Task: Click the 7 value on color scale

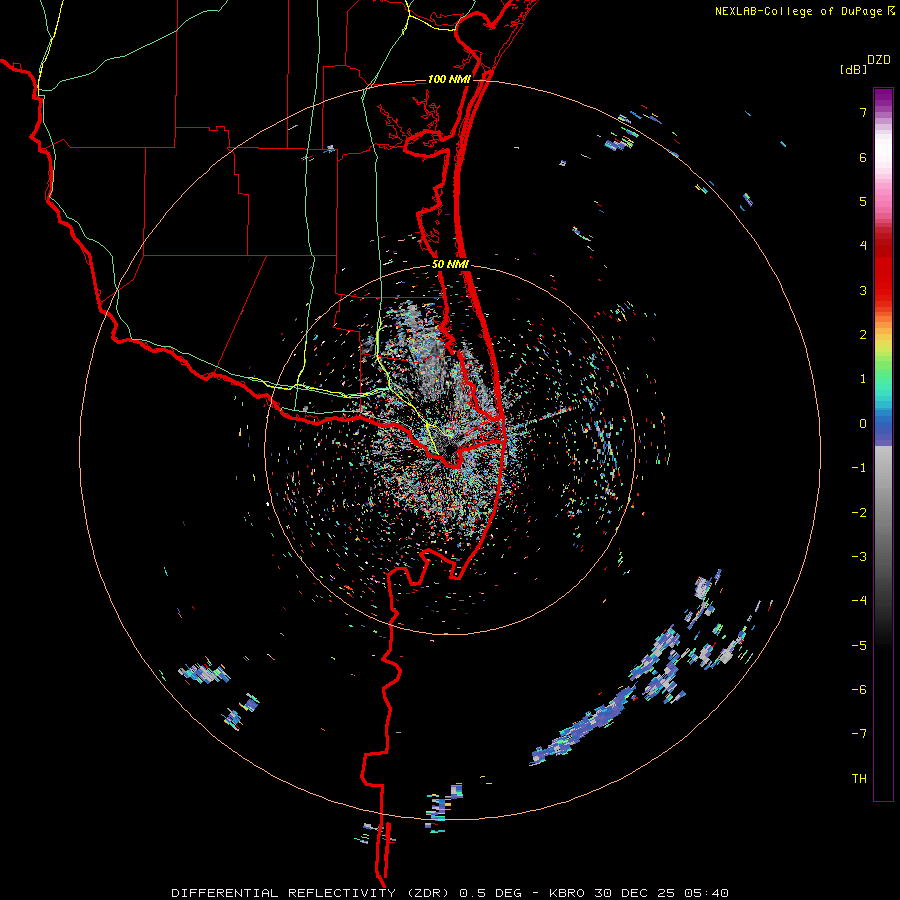Action: (863, 112)
